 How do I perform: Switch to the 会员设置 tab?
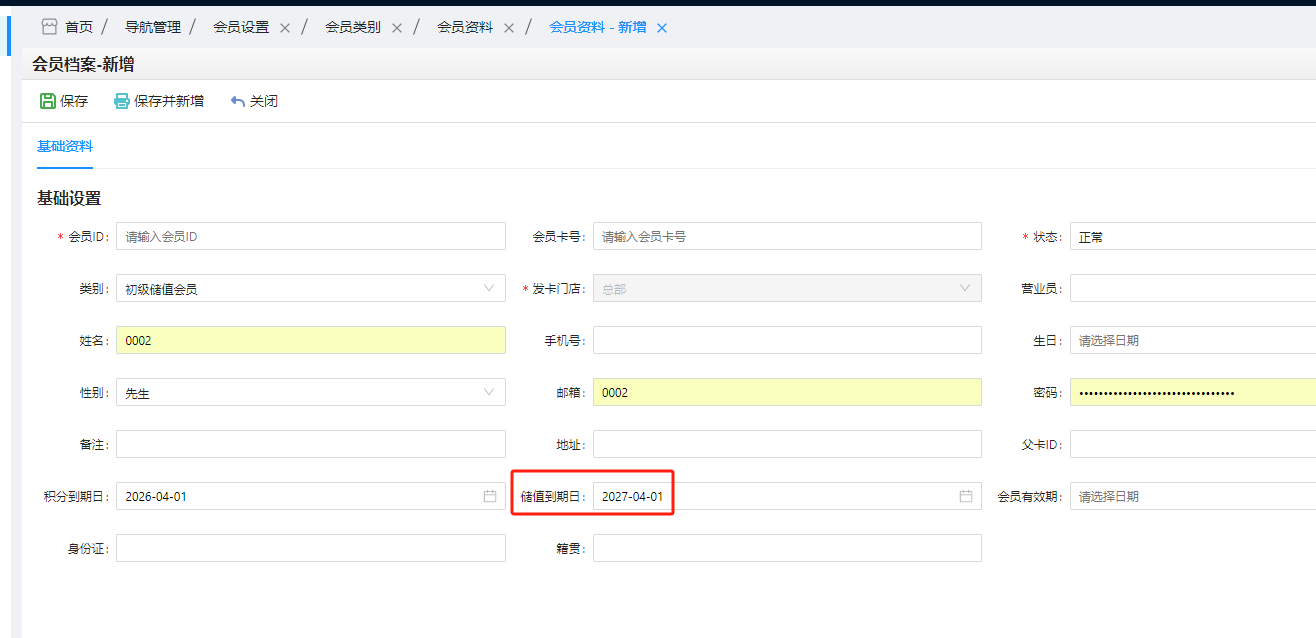(241, 27)
